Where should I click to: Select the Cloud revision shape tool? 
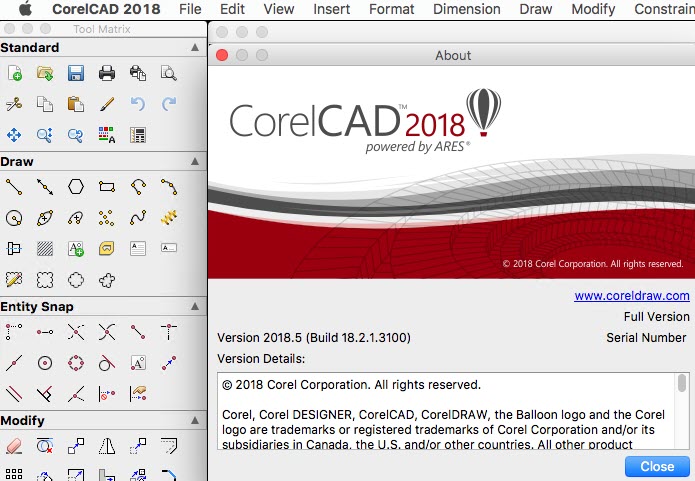tap(107, 280)
